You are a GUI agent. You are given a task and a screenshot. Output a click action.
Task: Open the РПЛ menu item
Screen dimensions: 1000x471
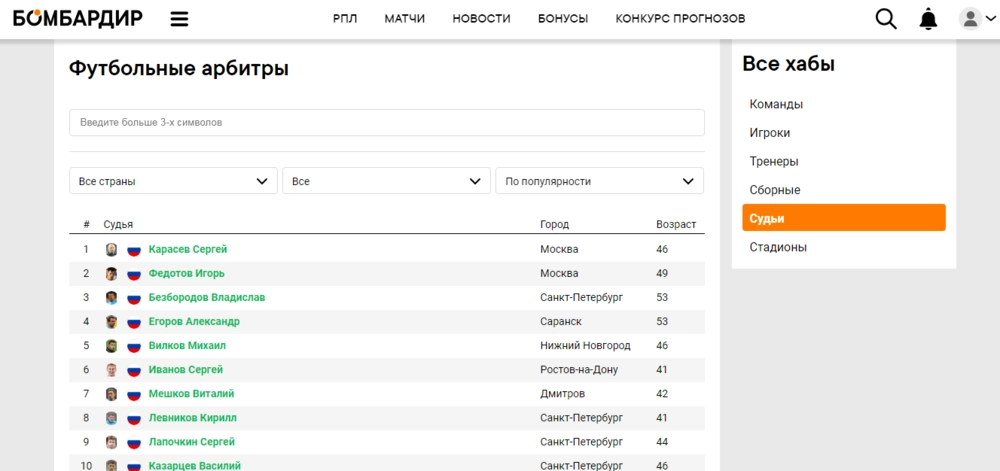coord(345,19)
